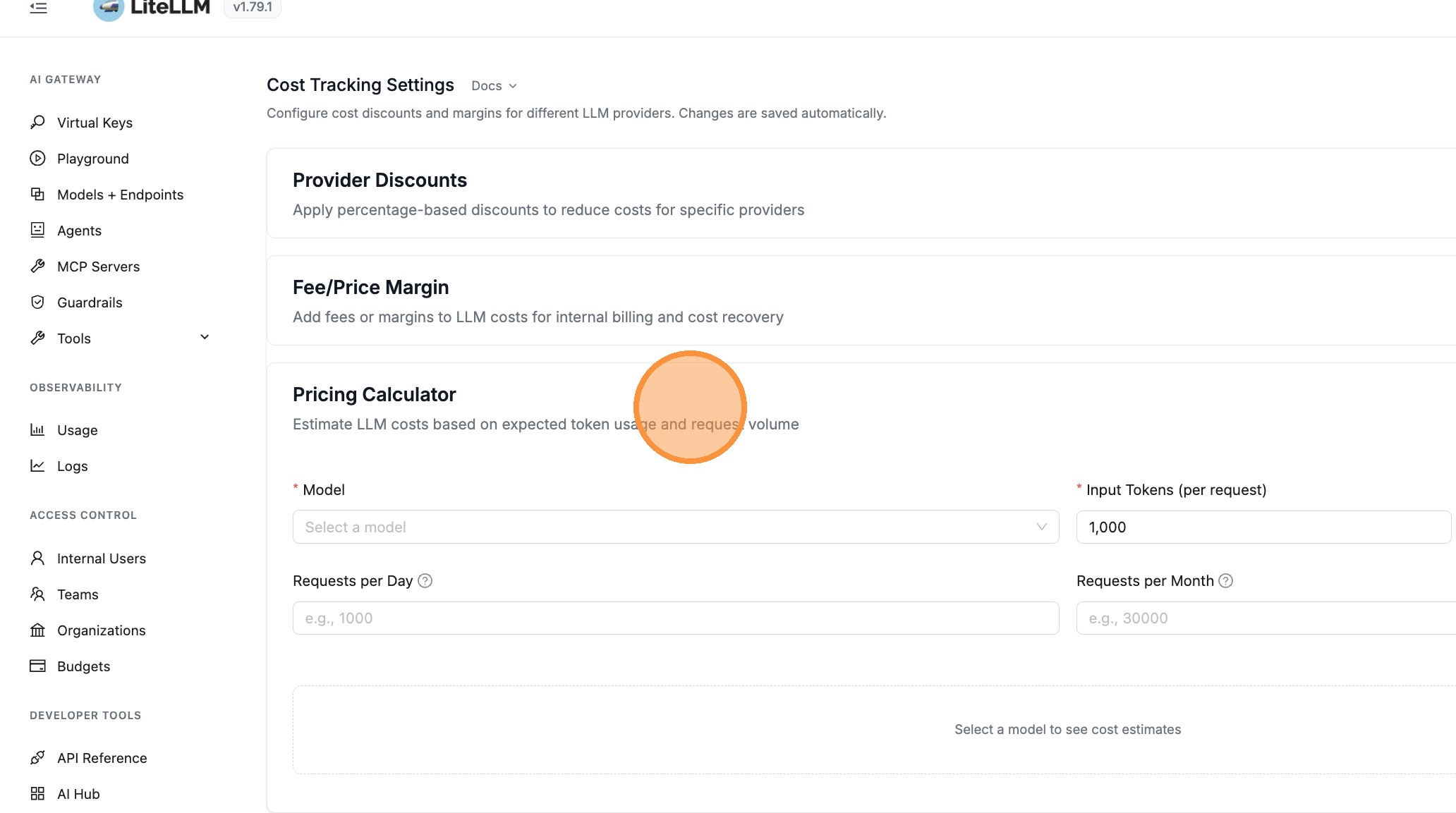Open the Logs graph icon
Viewport: 1456px width, 813px height.
37,465
